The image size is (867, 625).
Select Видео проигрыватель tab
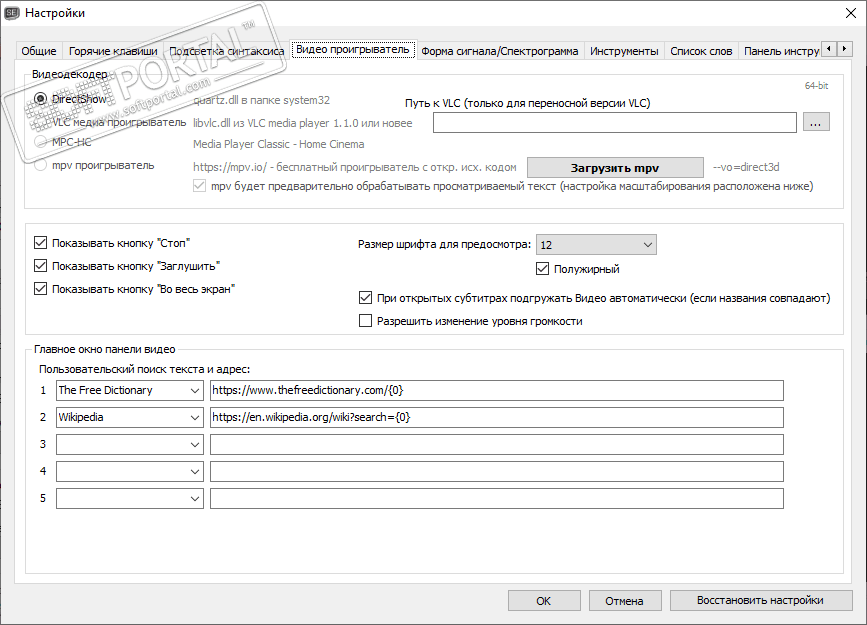point(353,49)
